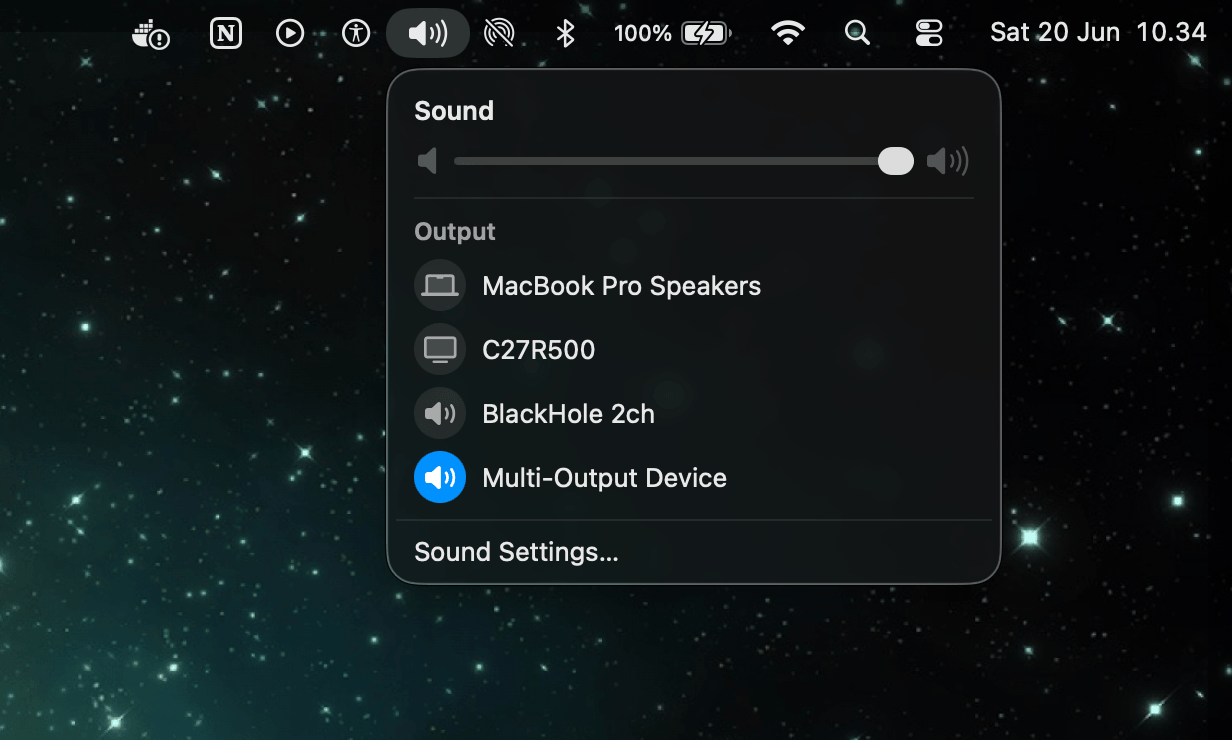Viewport: 1232px width, 740px height.
Task: Click the Output section label
Action: (455, 232)
